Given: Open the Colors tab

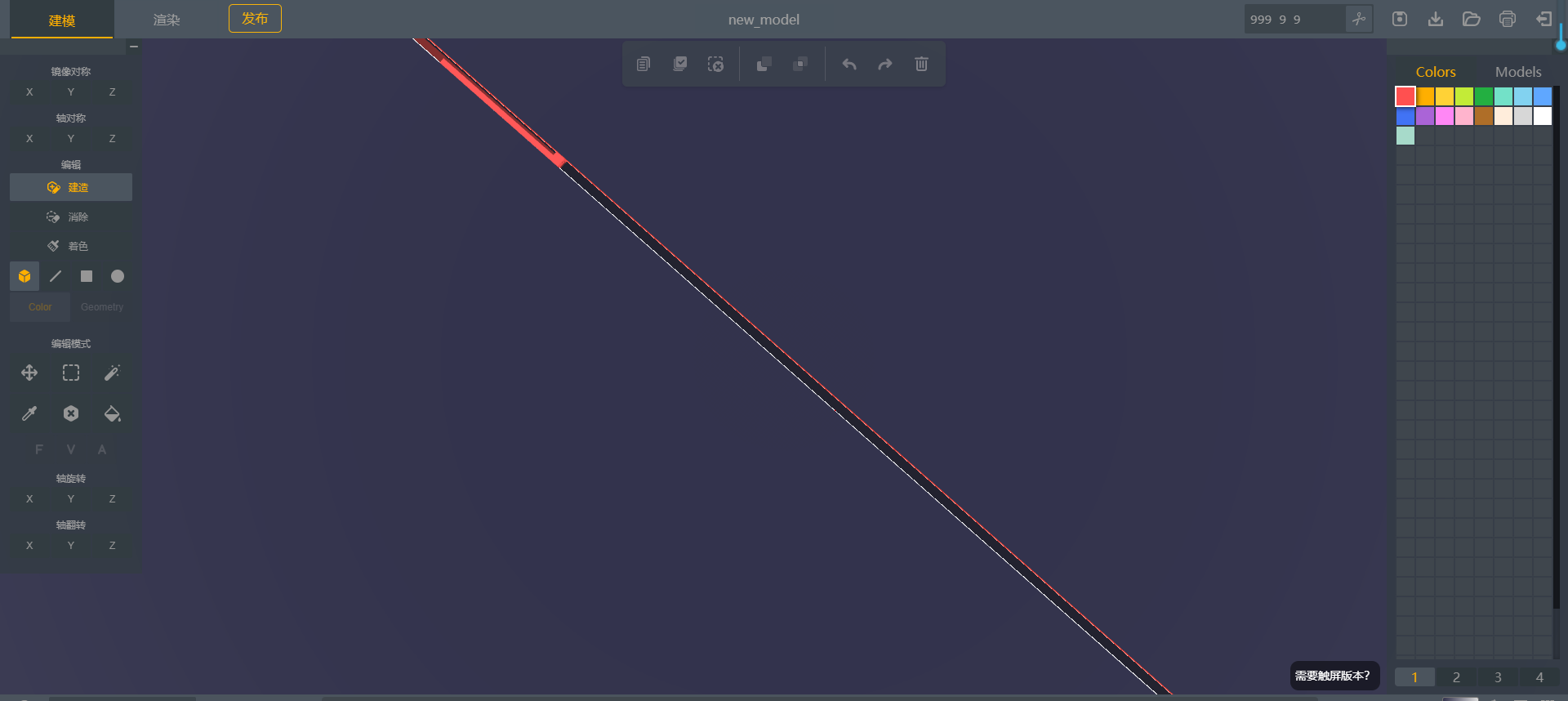Looking at the screenshot, I should 1436,72.
